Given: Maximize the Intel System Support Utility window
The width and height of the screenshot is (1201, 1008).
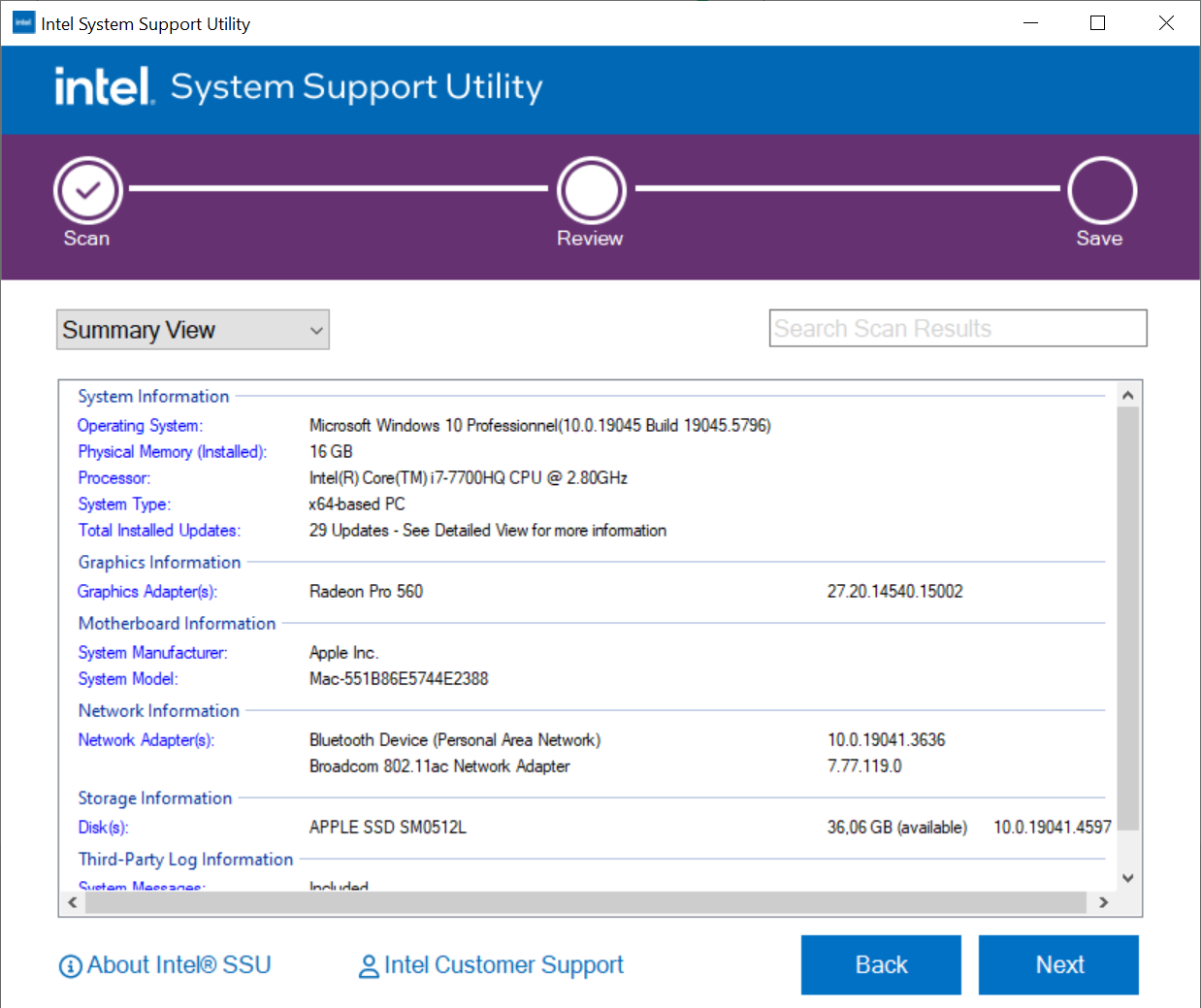Looking at the screenshot, I should click(x=1098, y=23).
